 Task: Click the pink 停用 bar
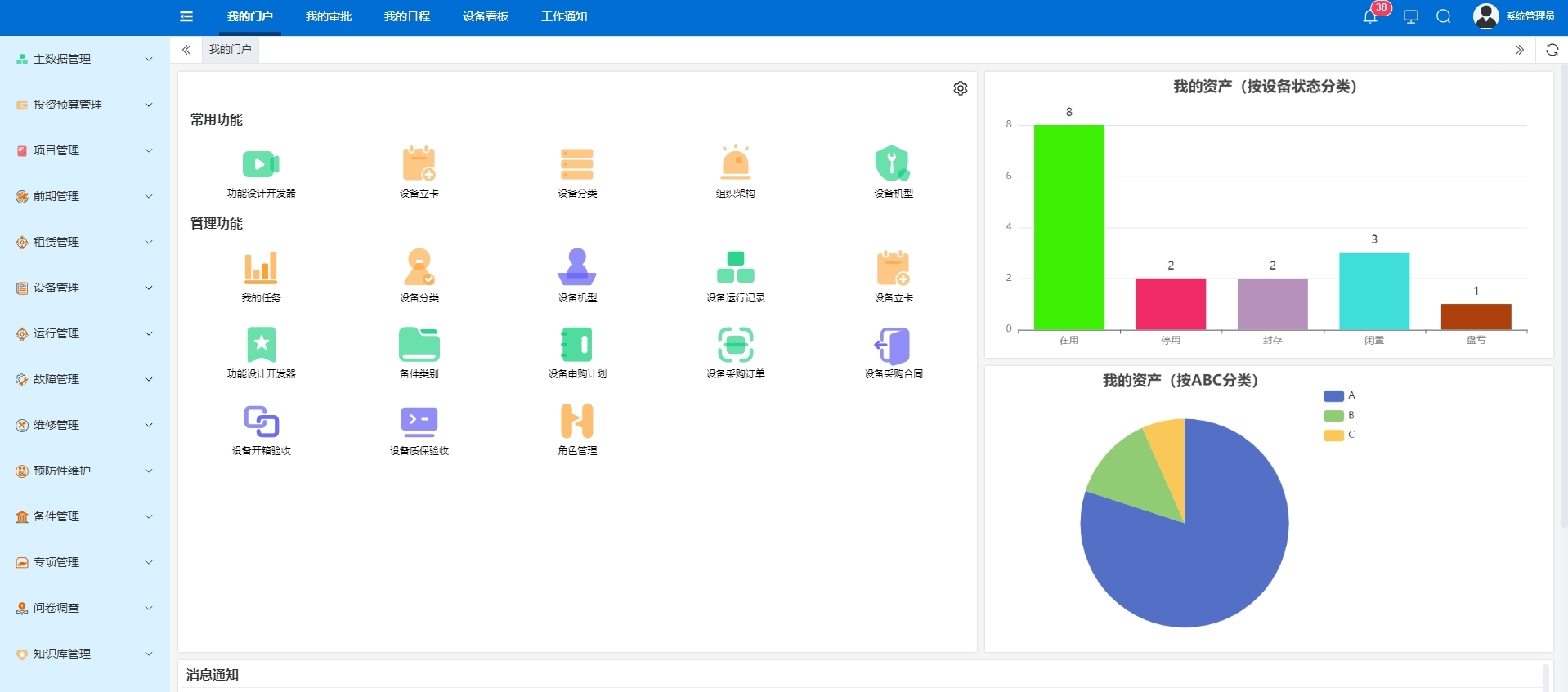[x=1171, y=304]
